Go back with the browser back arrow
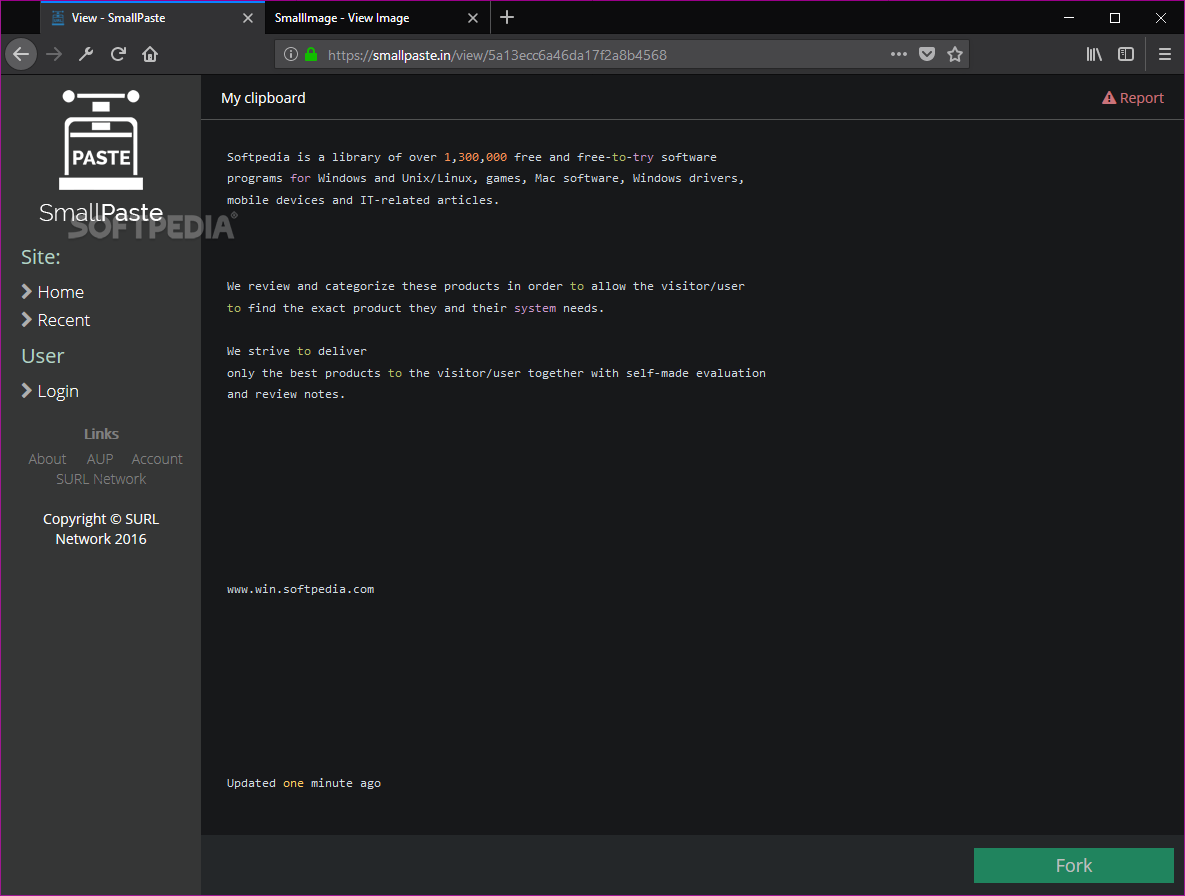 coord(21,54)
